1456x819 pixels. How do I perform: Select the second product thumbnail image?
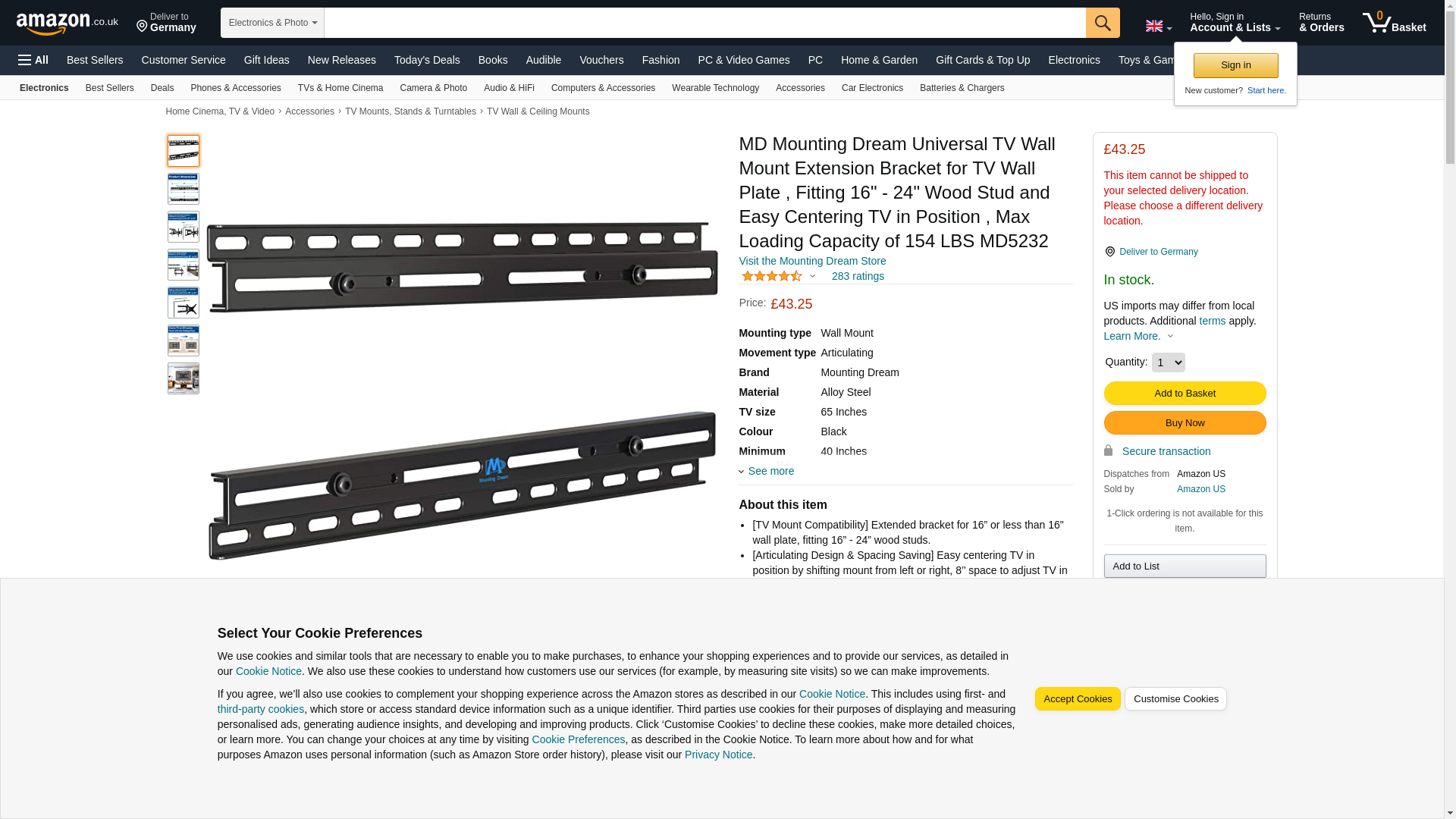coord(184,189)
